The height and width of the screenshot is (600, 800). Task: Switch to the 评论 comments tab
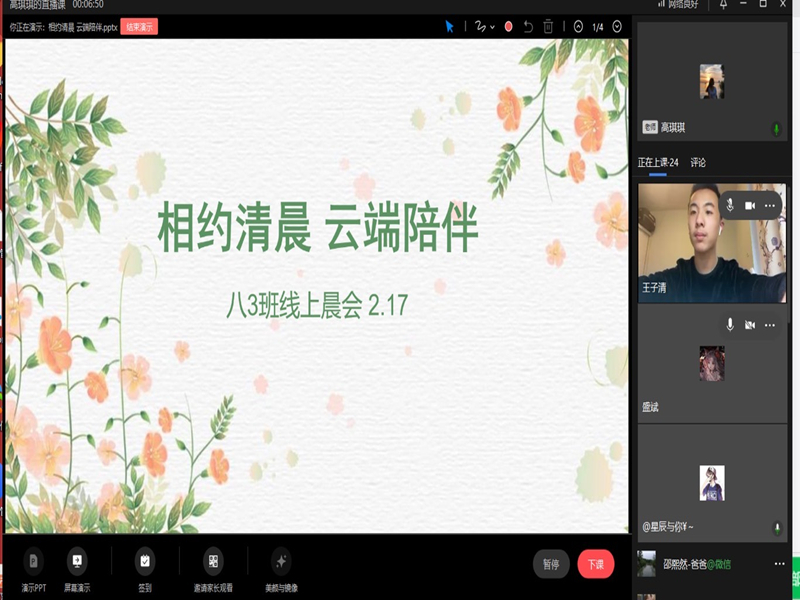(x=698, y=162)
